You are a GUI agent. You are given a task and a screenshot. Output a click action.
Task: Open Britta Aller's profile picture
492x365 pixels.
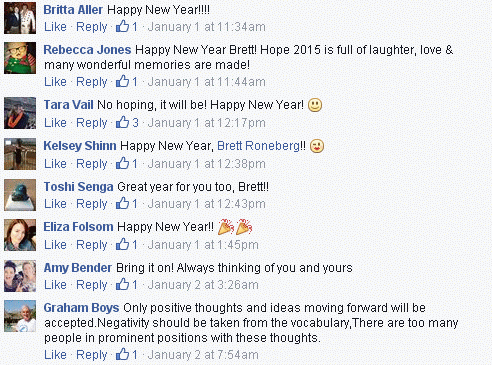pos(20,18)
